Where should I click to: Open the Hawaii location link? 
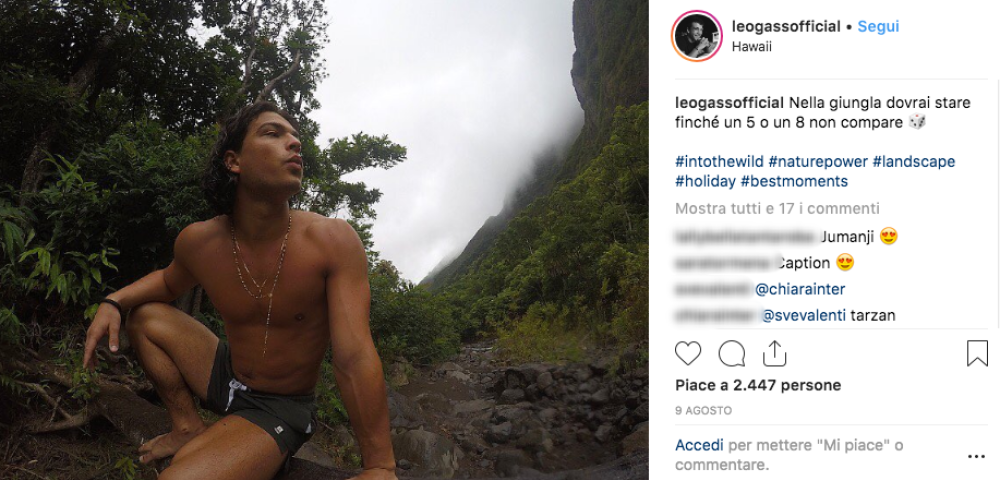(x=752, y=46)
